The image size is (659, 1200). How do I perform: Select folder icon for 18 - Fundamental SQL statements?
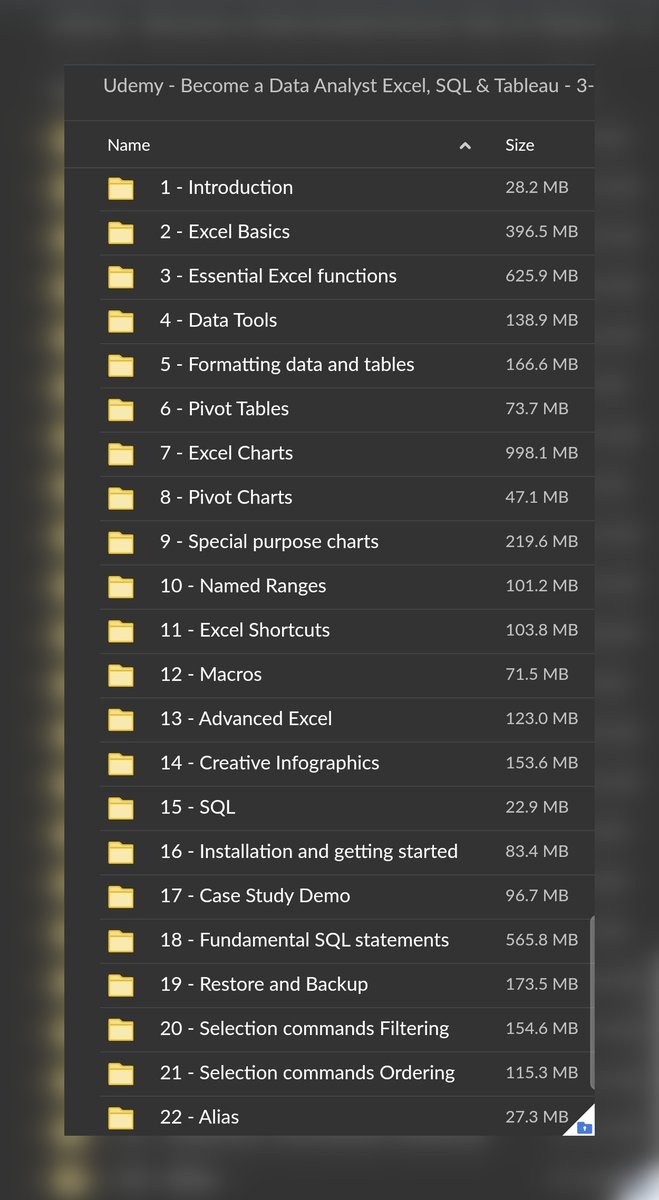click(121, 941)
